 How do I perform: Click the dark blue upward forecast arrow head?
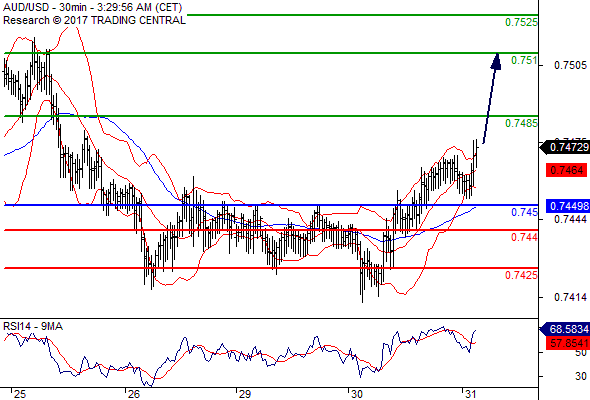(x=496, y=61)
